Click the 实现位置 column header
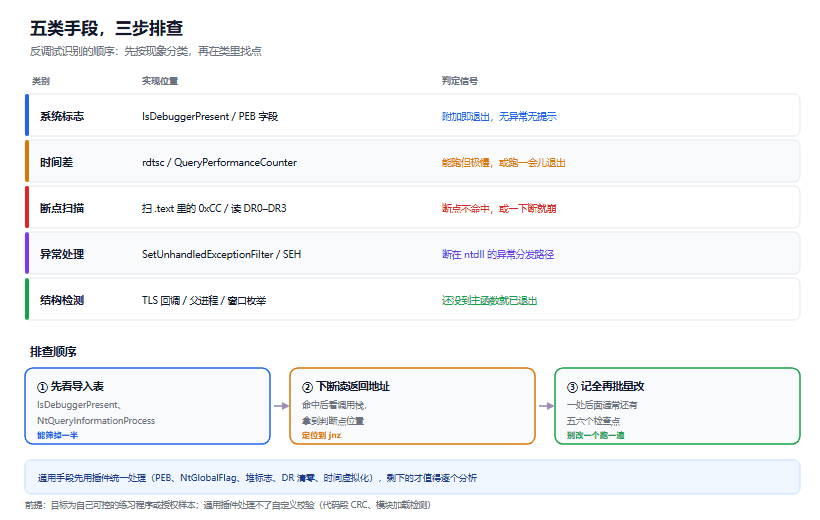This screenshot has width=820, height=520. tap(160, 81)
